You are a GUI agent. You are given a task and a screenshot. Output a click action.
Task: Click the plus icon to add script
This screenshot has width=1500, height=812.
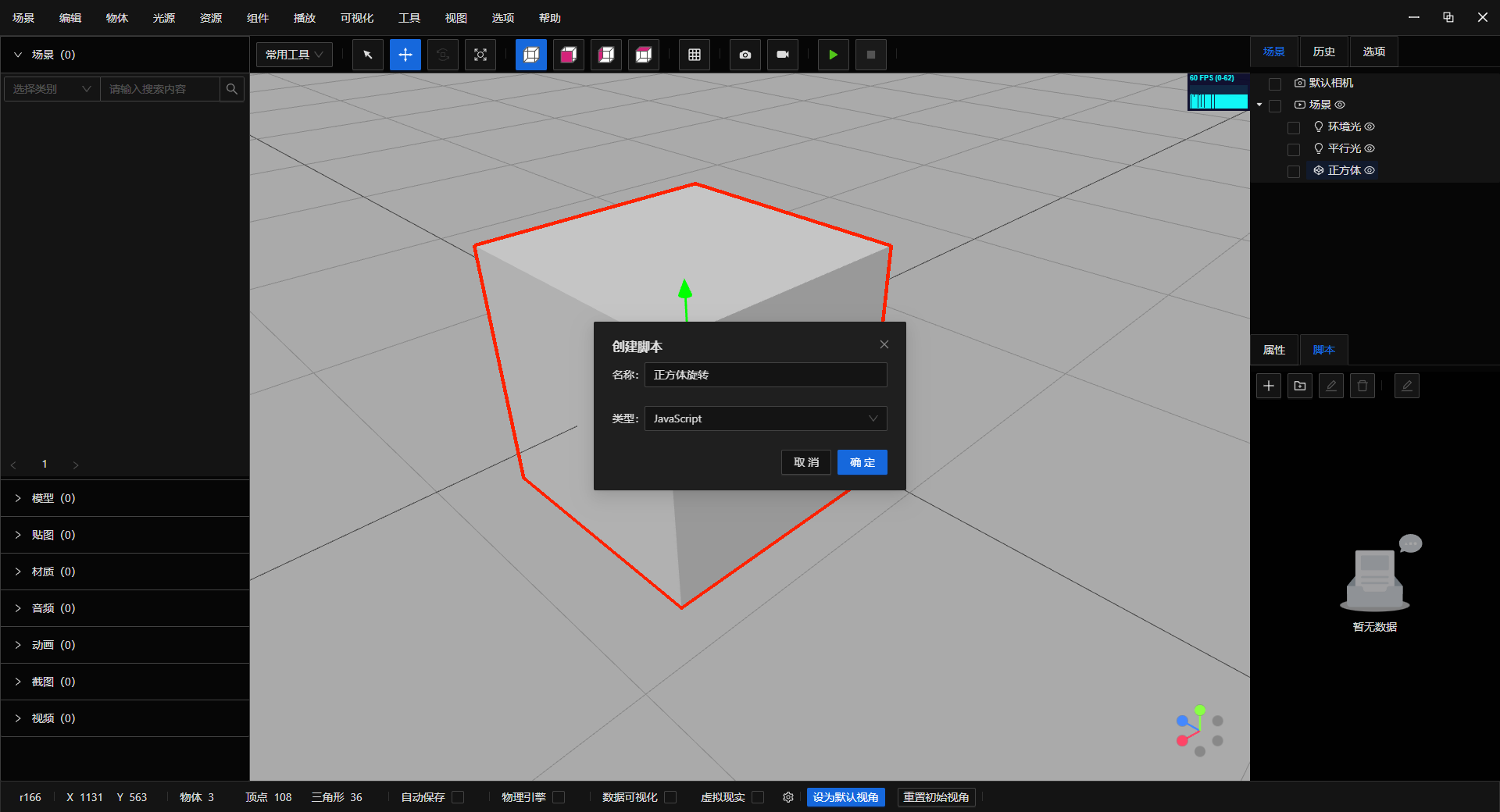click(x=1268, y=386)
